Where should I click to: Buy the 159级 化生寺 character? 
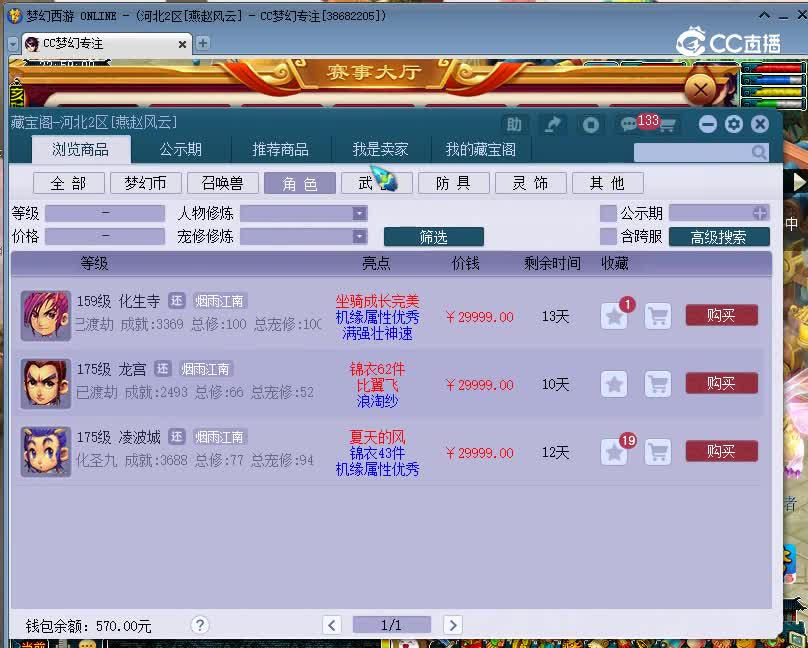721,315
